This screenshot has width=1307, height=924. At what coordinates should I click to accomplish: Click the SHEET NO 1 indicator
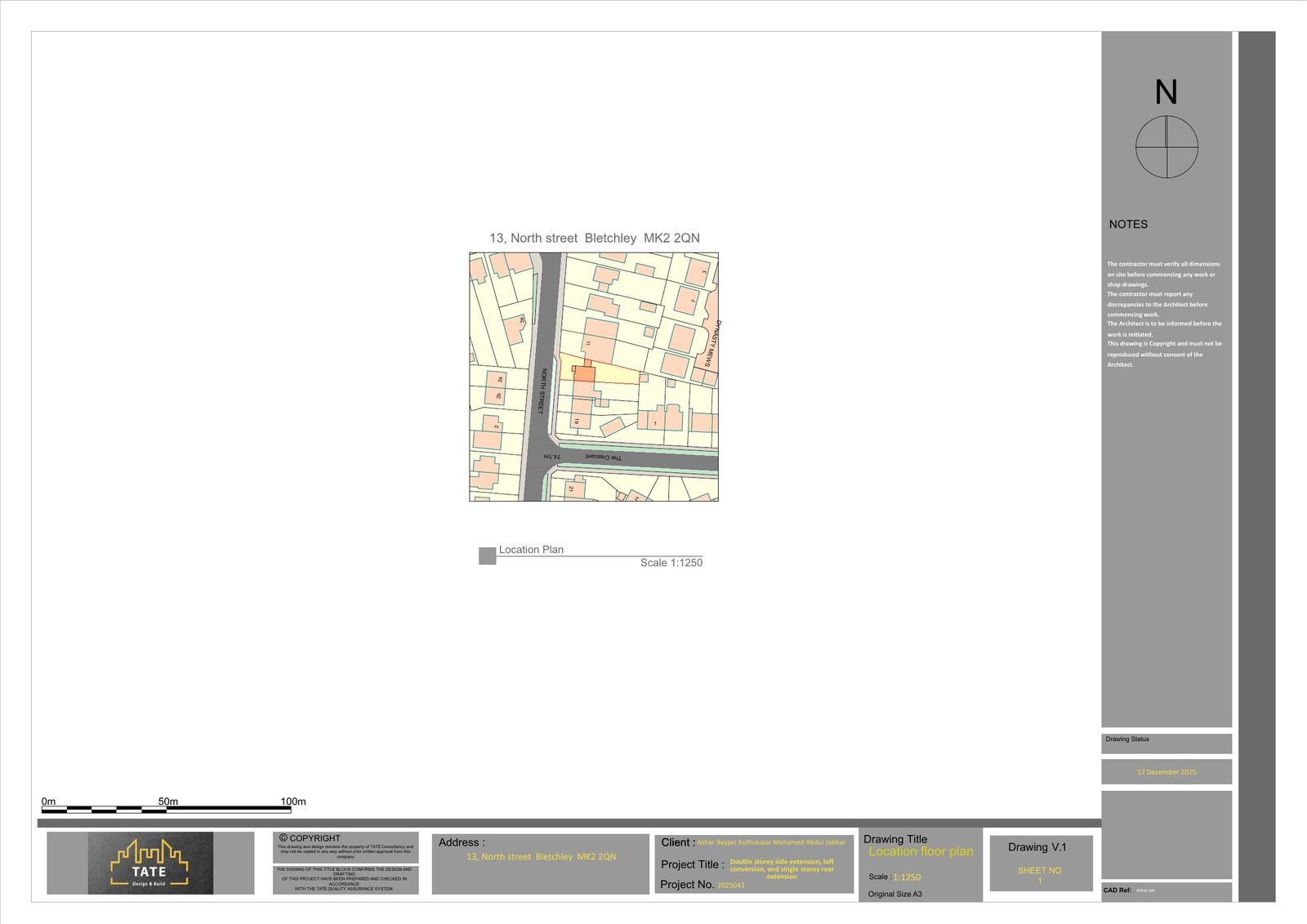click(1039, 874)
